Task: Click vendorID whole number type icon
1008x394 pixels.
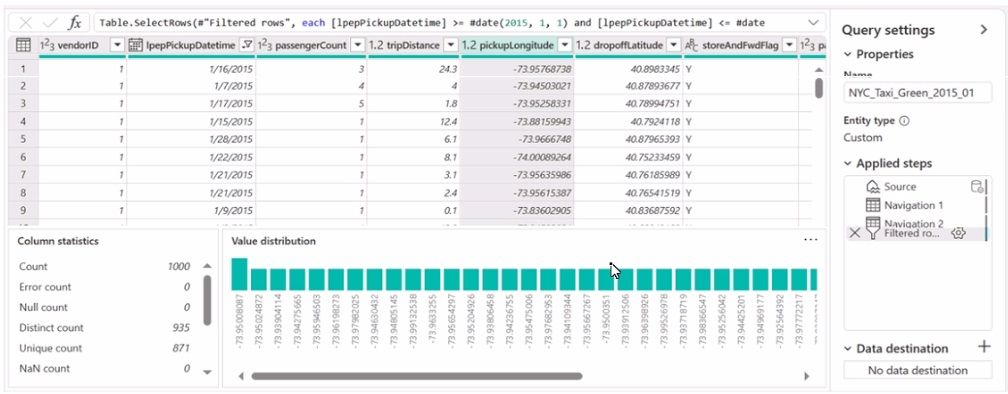Action: (46, 46)
